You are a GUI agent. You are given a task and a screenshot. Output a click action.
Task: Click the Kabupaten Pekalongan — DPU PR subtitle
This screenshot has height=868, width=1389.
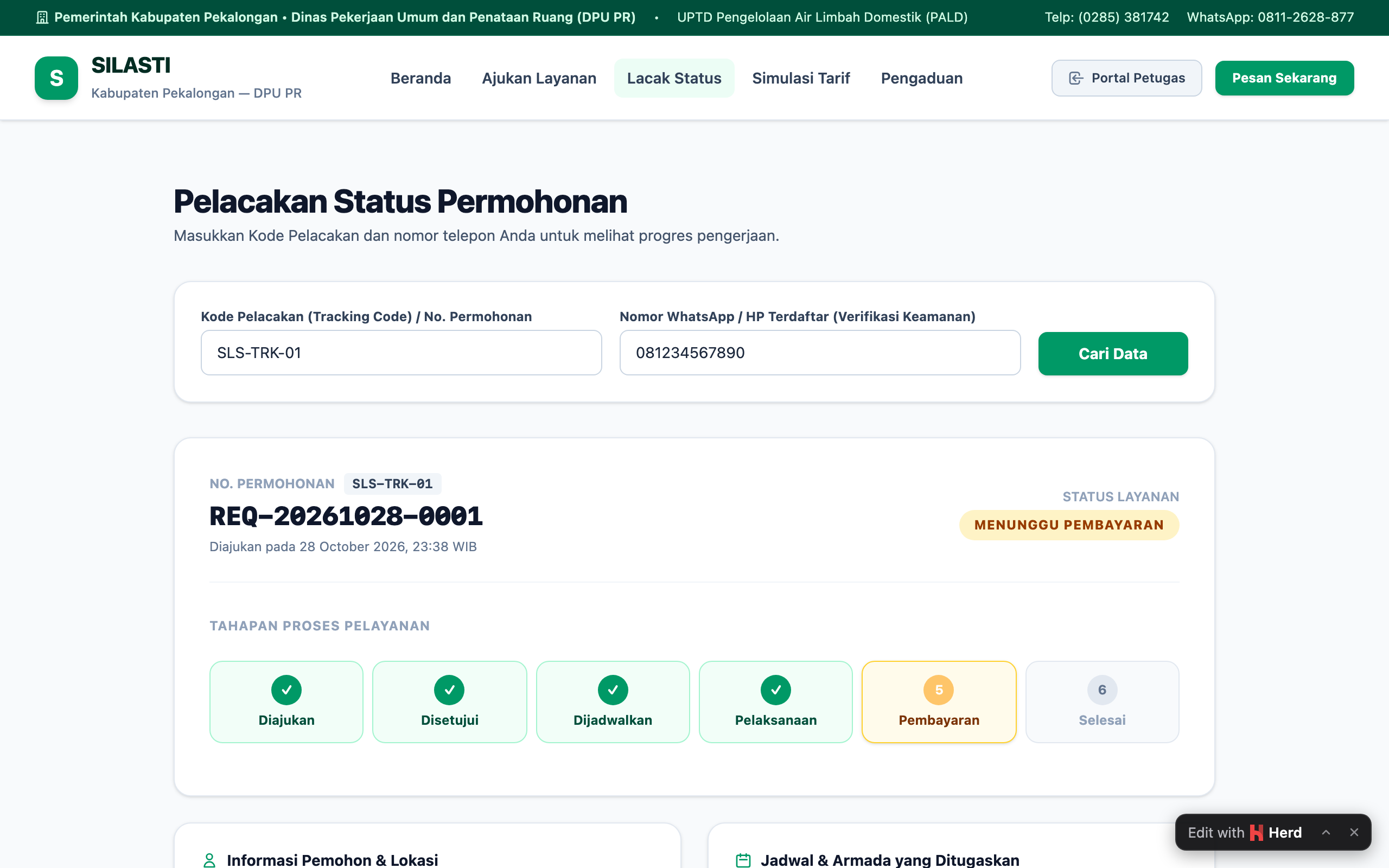coord(196,93)
